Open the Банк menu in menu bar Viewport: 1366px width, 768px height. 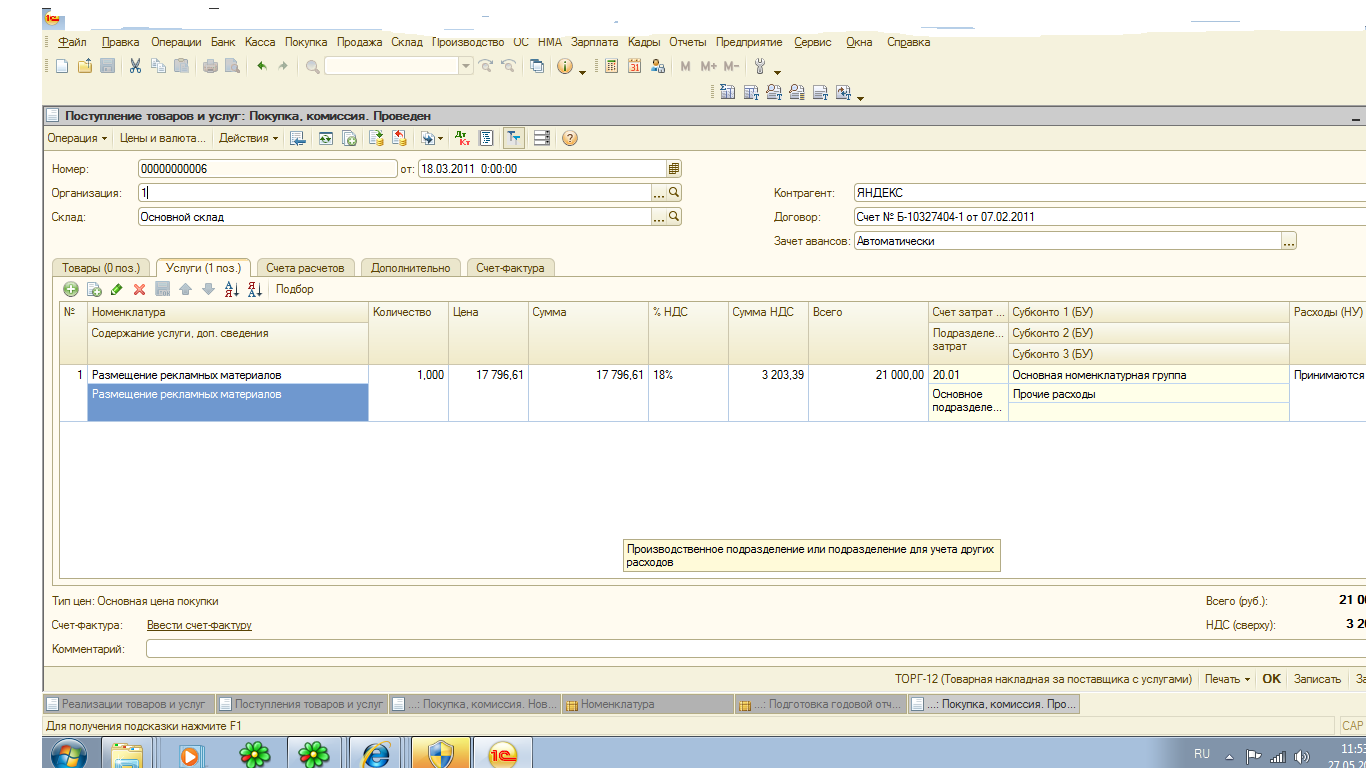(223, 42)
